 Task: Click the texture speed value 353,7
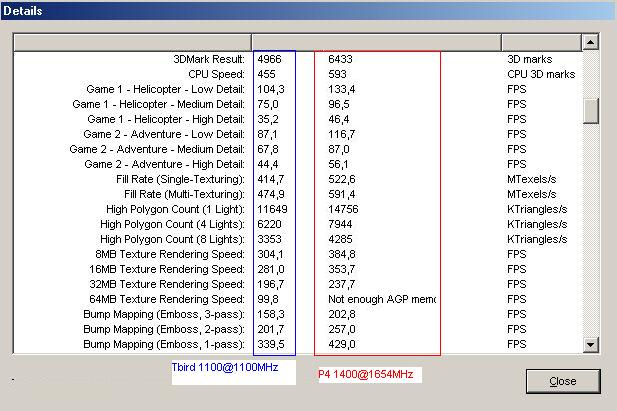(342, 269)
